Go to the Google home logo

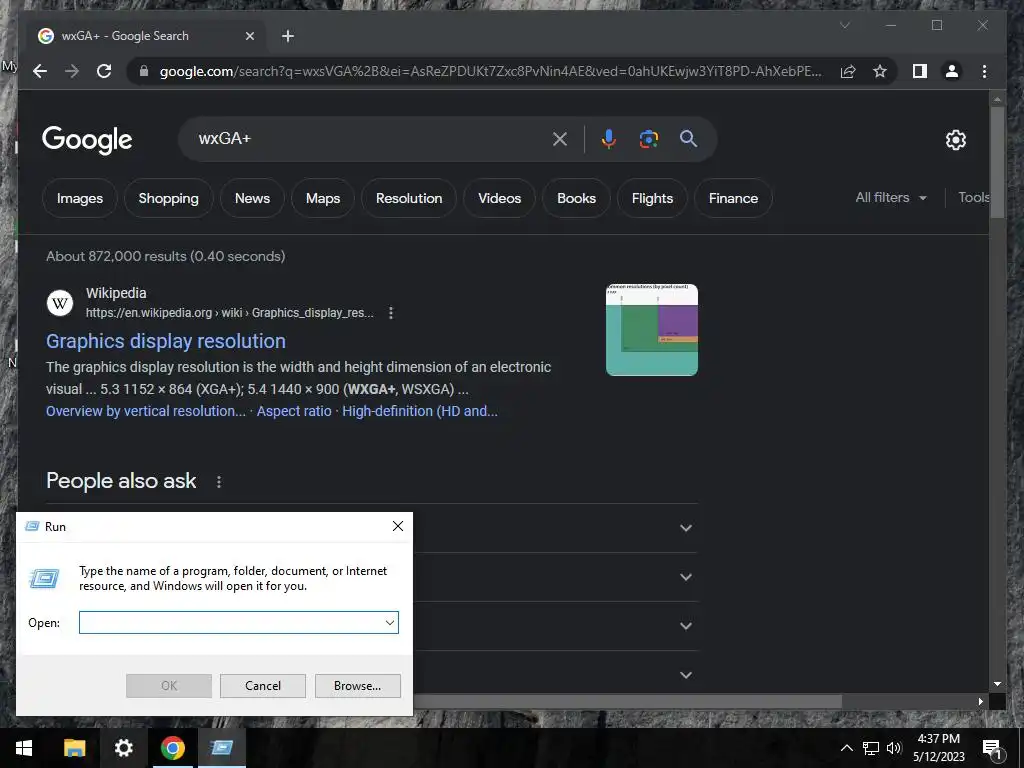point(87,140)
